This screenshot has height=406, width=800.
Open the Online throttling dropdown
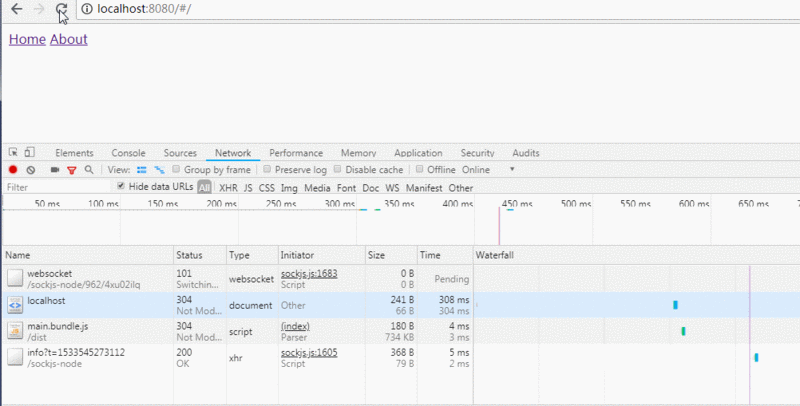tap(488, 170)
